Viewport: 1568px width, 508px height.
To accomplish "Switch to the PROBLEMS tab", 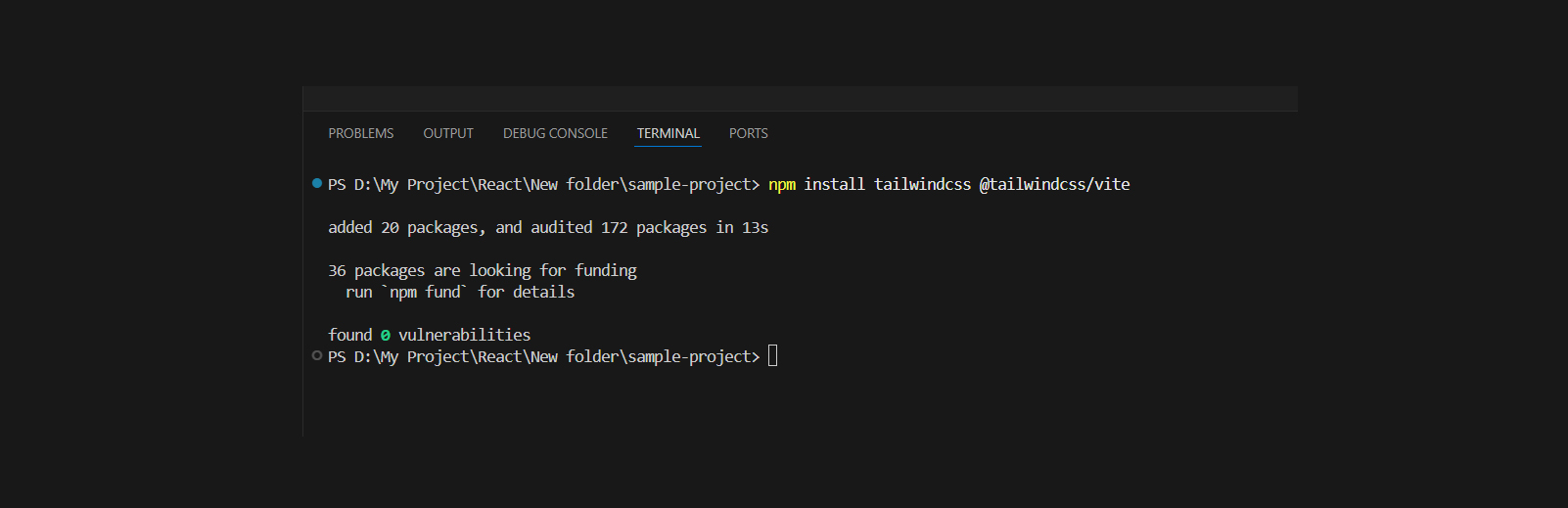I will (360, 133).
